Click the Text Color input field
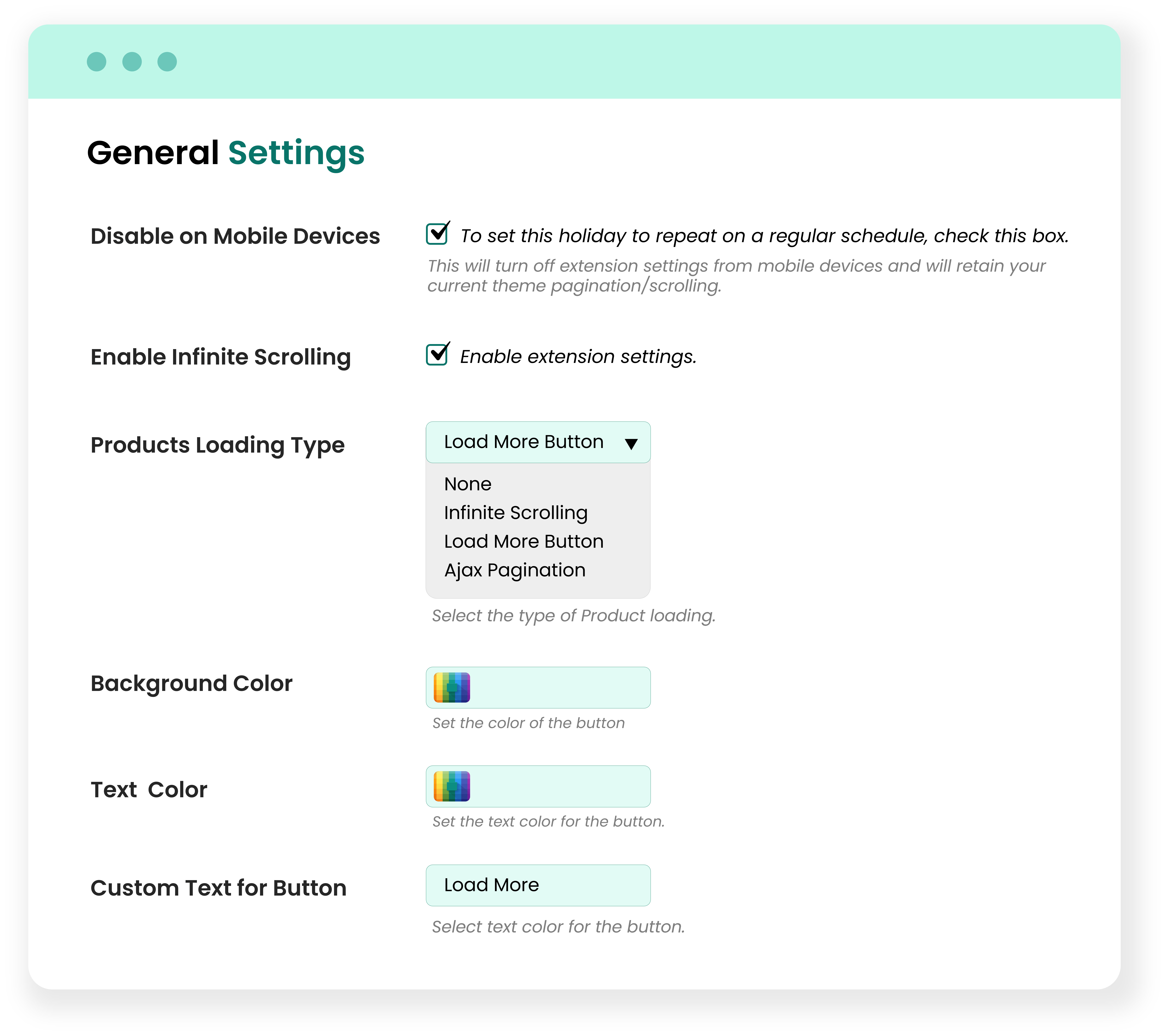Screen dimensions: 1166x1036 tap(559, 786)
